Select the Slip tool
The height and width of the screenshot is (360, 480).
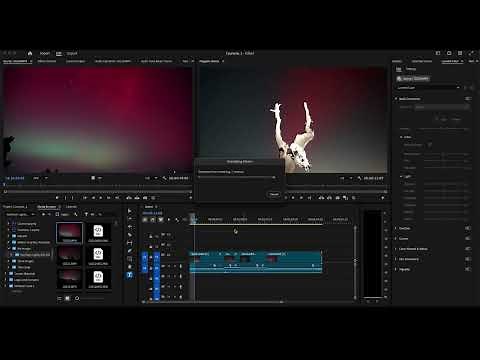pos(130,243)
